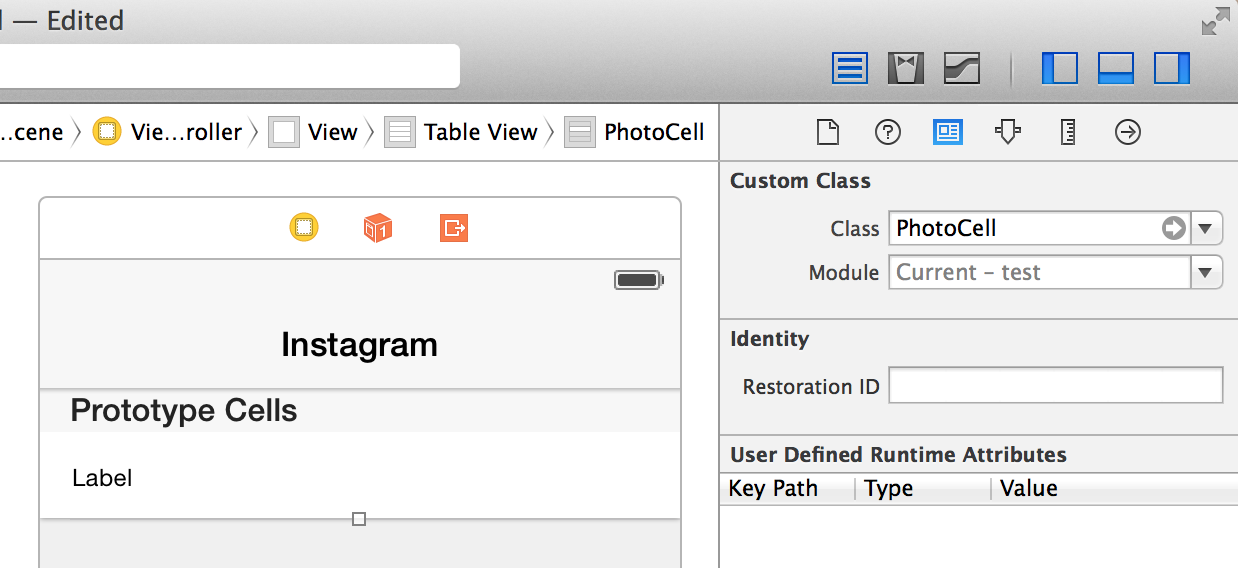This screenshot has width=1238, height=568.
Task: Click the Value column header
Action: click(1114, 488)
